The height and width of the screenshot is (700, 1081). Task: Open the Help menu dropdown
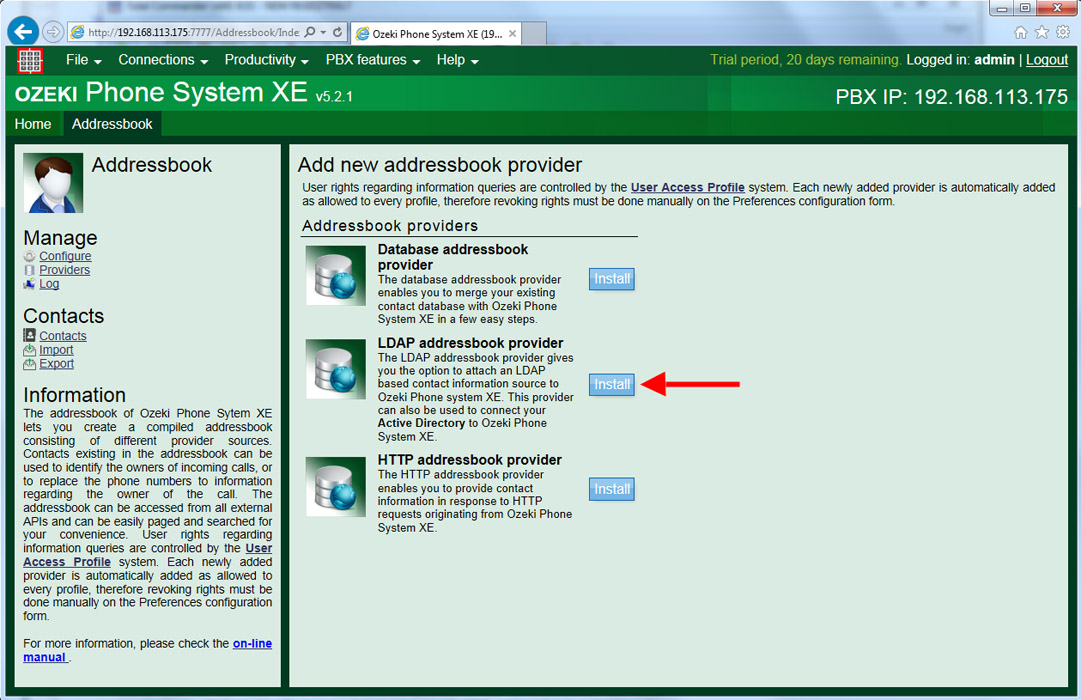pyautogui.click(x=457, y=60)
